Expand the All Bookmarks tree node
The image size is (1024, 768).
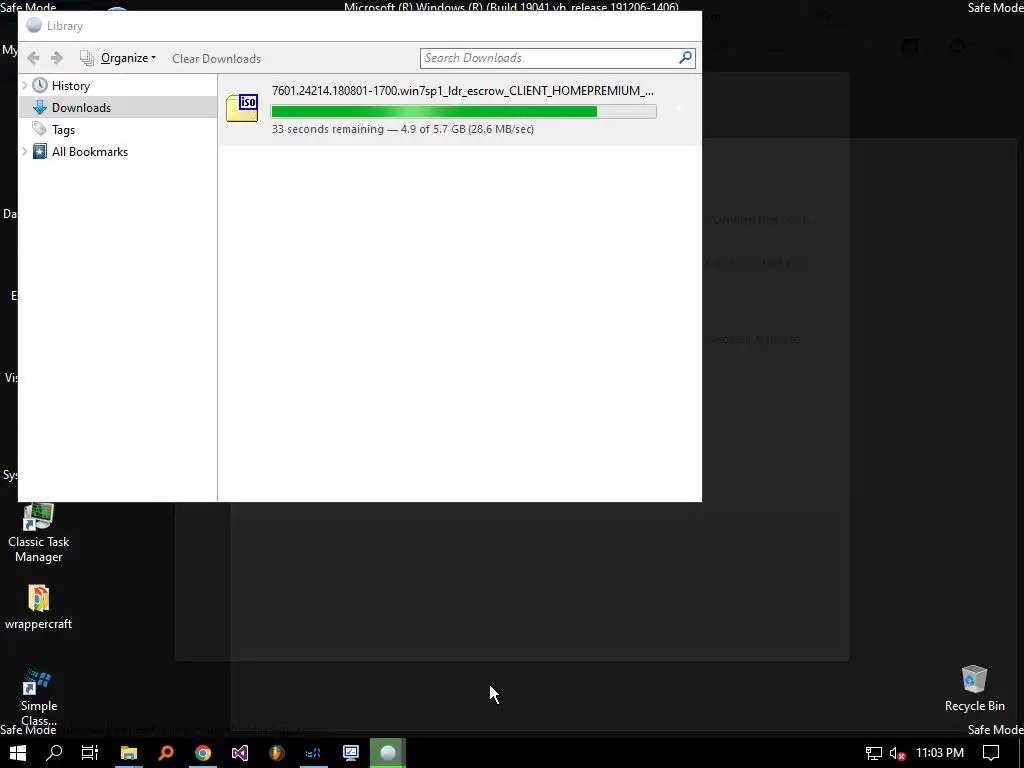point(25,152)
